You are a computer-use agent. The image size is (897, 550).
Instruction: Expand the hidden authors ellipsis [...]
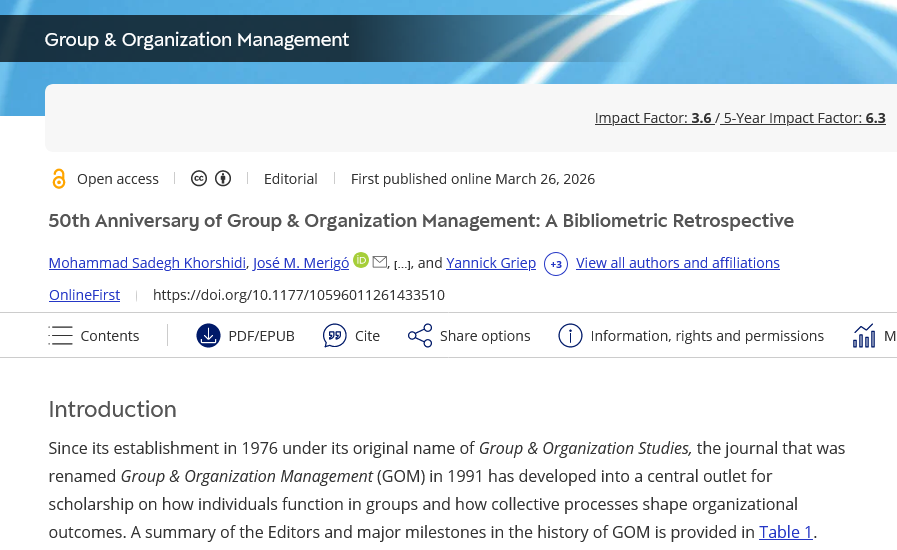click(x=402, y=264)
